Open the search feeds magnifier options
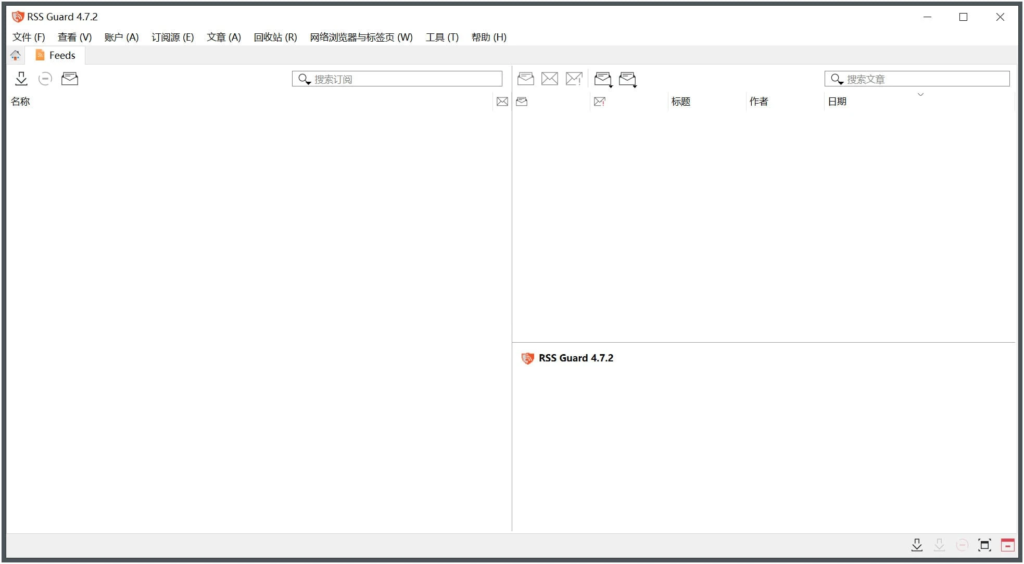 pyautogui.click(x=304, y=79)
